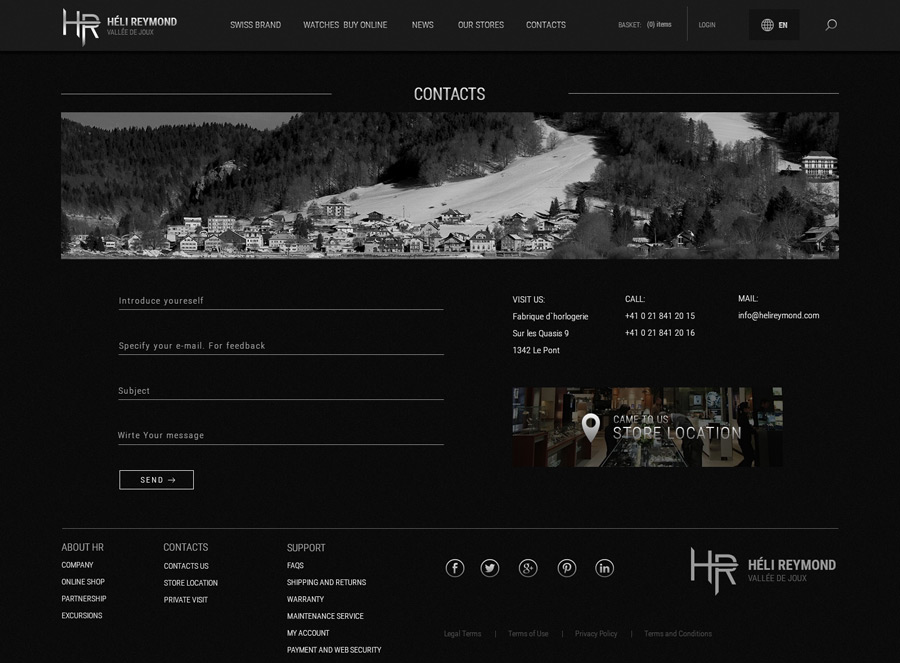Viewport: 900px width, 663px height.
Task: Open the info@helireymond.com email link
Action: click(x=778, y=315)
